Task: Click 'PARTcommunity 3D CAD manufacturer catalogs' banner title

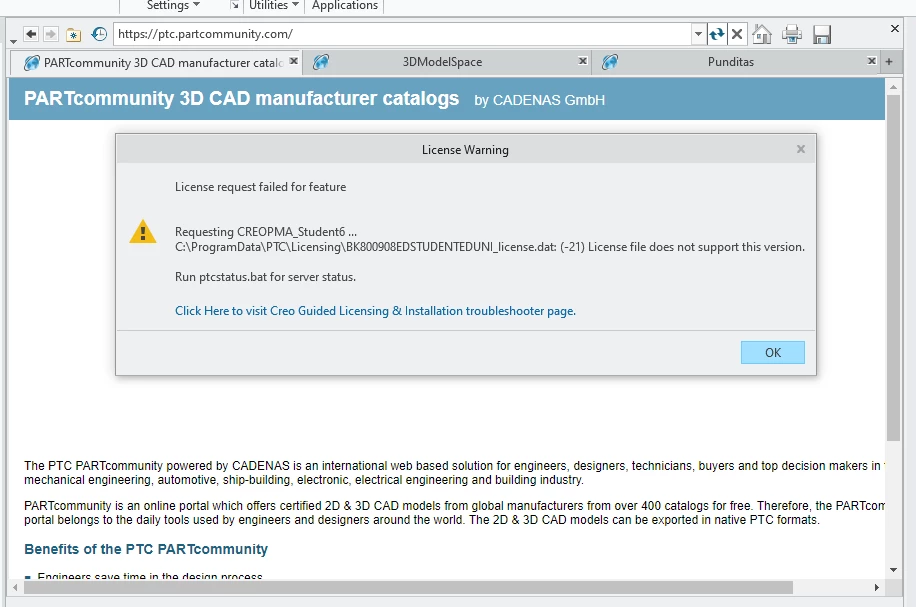Action: pyautogui.click(x=241, y=98)
